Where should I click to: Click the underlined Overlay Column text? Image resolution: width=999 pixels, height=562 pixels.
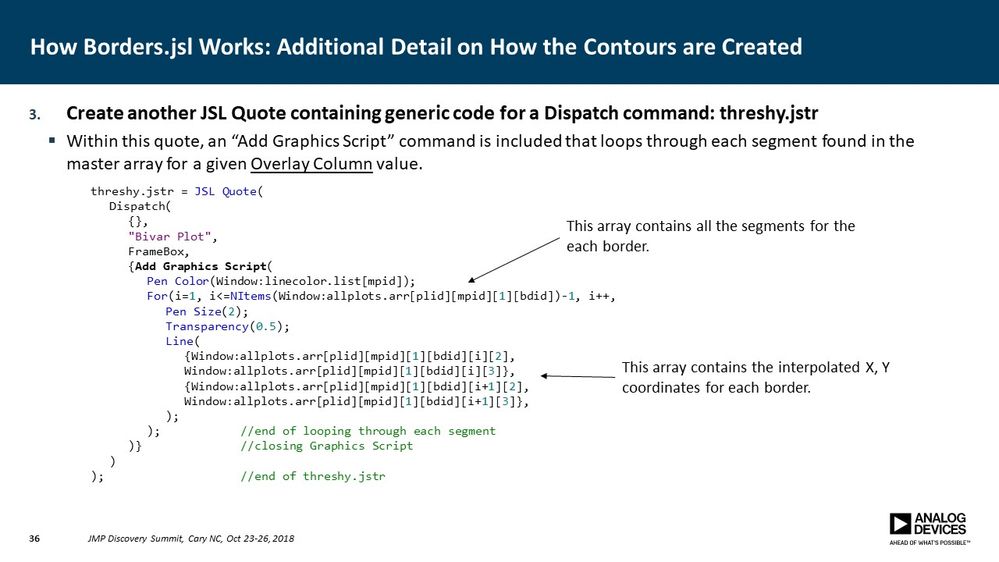(311, 164)
